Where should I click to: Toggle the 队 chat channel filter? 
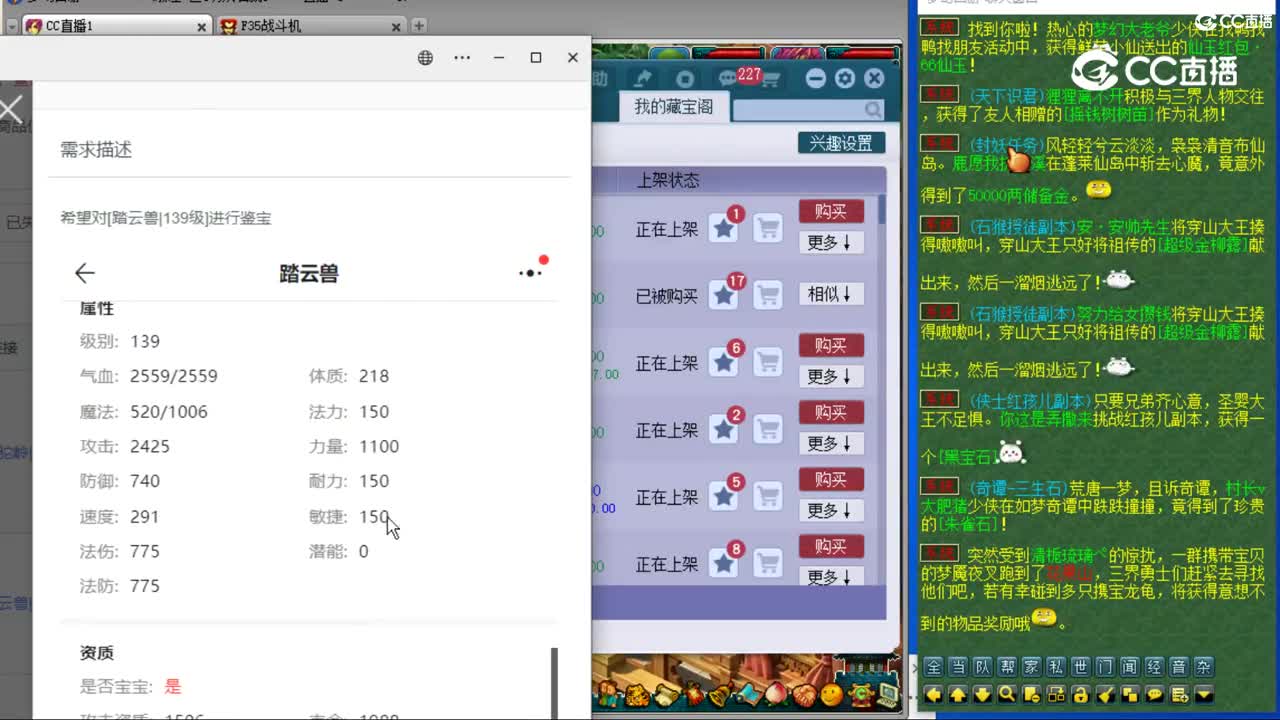point(983,667)
